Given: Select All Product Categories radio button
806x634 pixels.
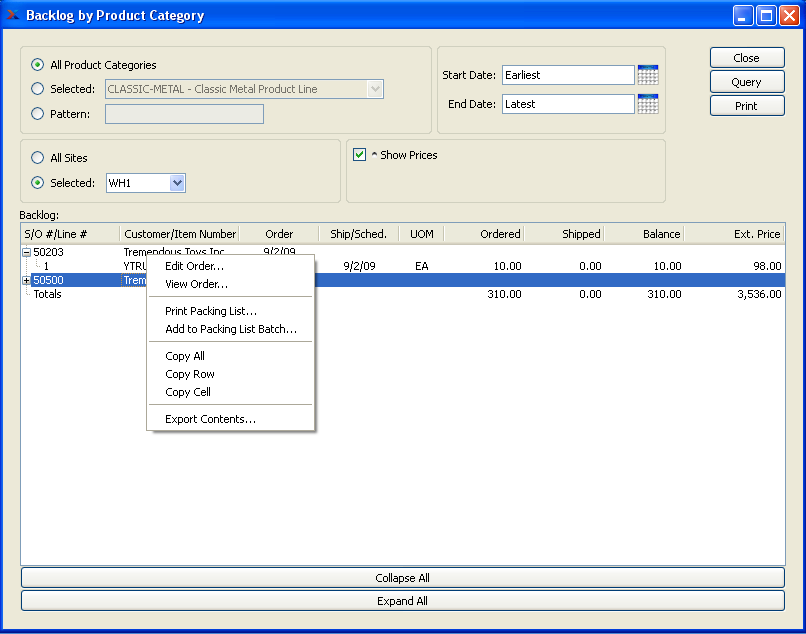Looking at the screenshot, I should point(38,65).
